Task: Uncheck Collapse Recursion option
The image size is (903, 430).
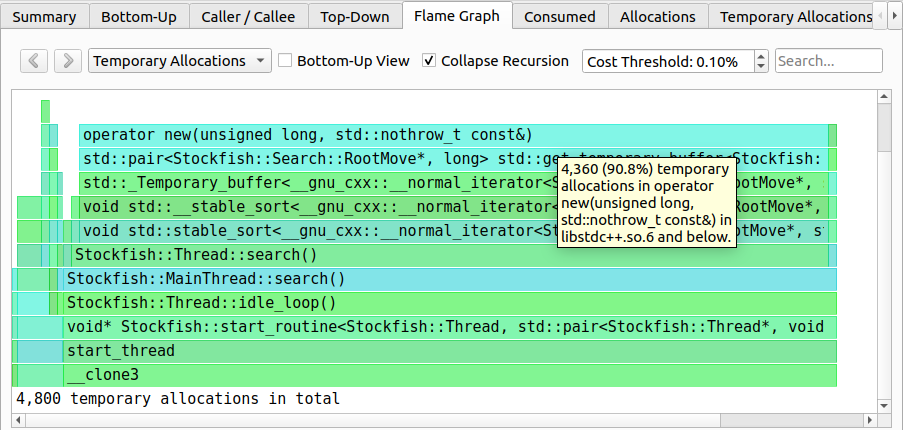Action: (x=429, y=60)
